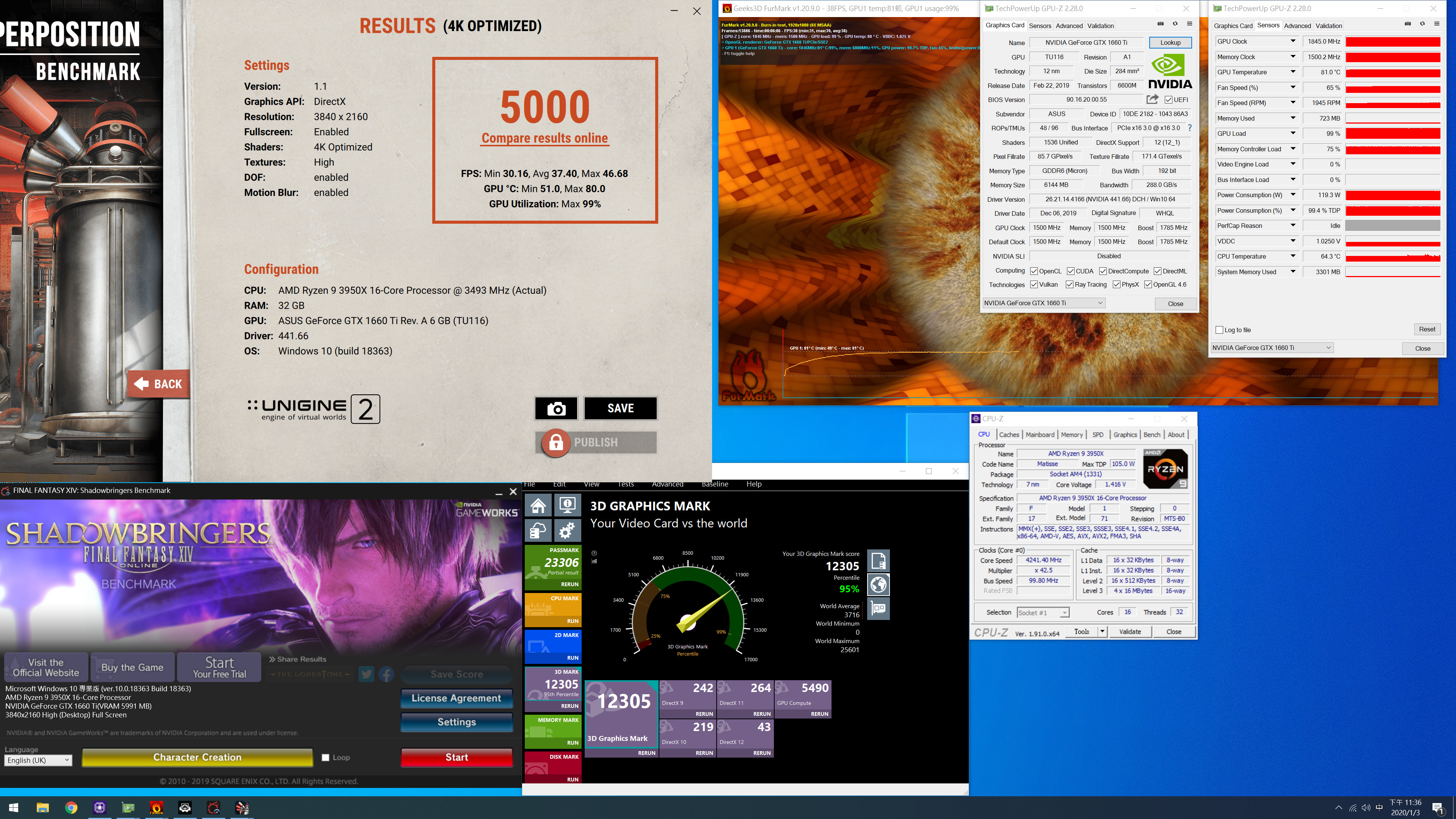Share FFXIV results on Facebook
Screen dimensions: 1456x819
(387, 674)
